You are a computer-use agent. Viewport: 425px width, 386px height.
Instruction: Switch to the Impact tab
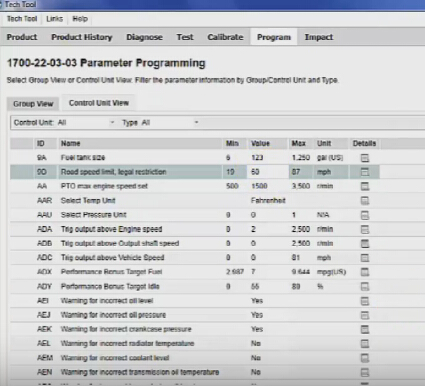(319, 37)
